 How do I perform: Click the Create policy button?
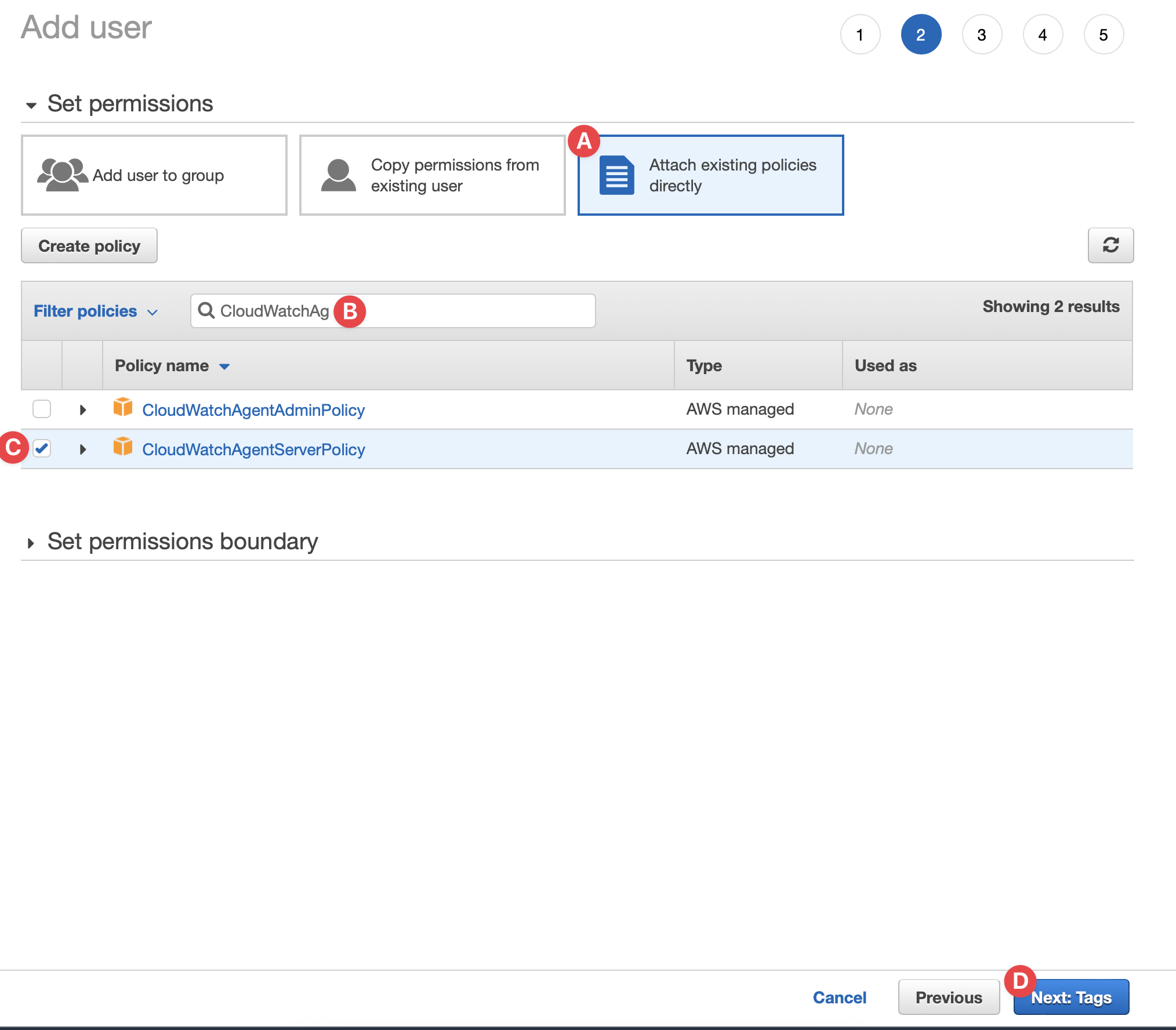pyautogui.click(x=89, y=245)
